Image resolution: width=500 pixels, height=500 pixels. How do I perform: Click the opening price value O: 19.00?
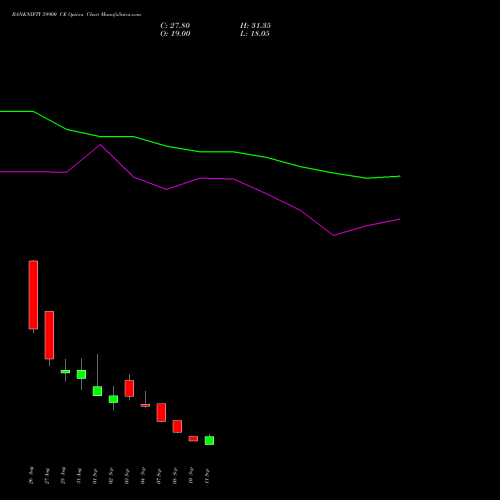[x=175, y=34]
